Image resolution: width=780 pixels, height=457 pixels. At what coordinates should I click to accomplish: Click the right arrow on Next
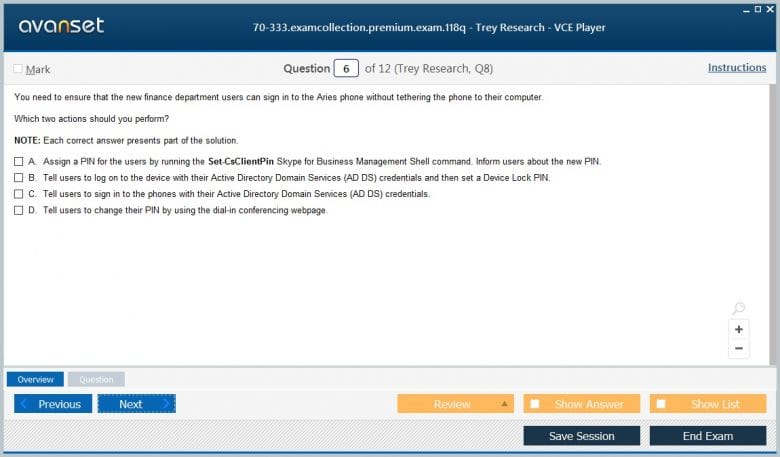point(166,404)
